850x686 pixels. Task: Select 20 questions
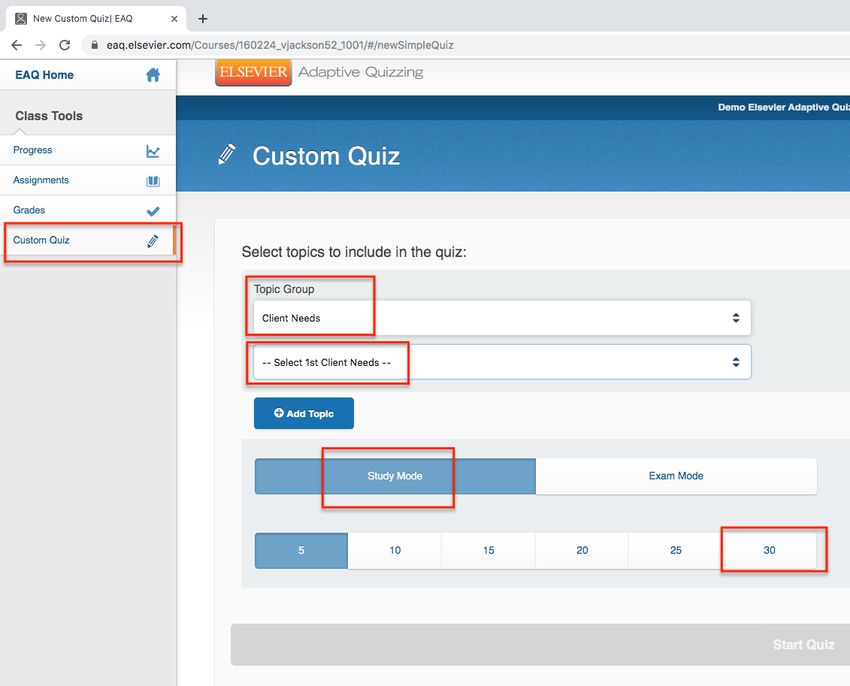[x=582, y=550]
